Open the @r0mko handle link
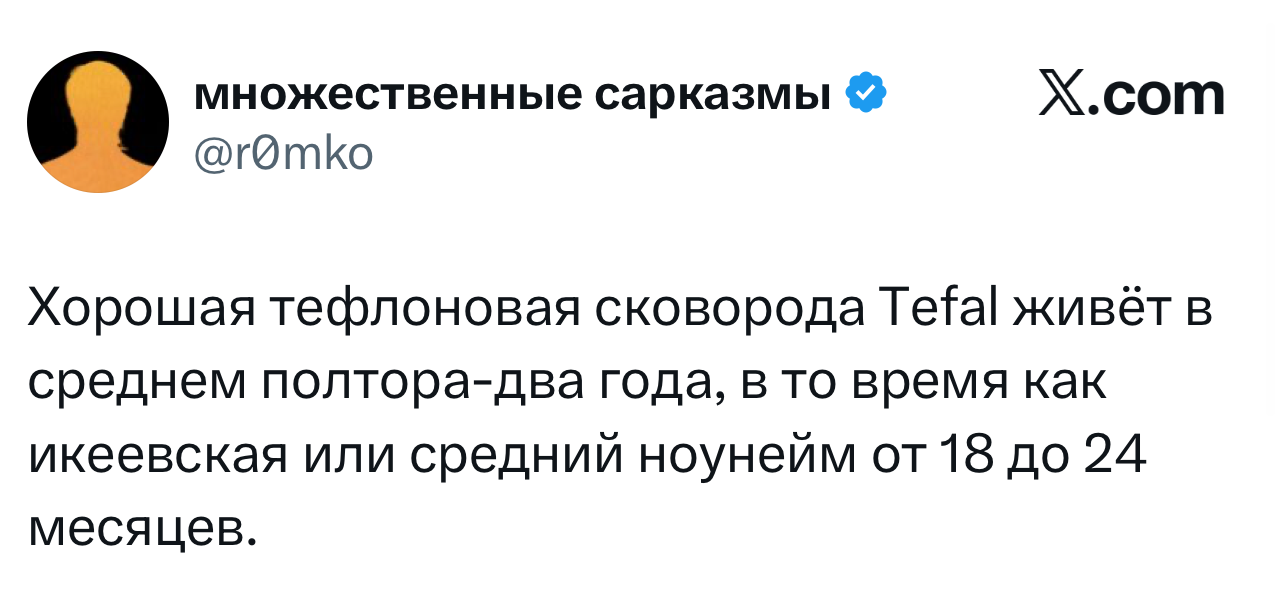 (282, 153)
